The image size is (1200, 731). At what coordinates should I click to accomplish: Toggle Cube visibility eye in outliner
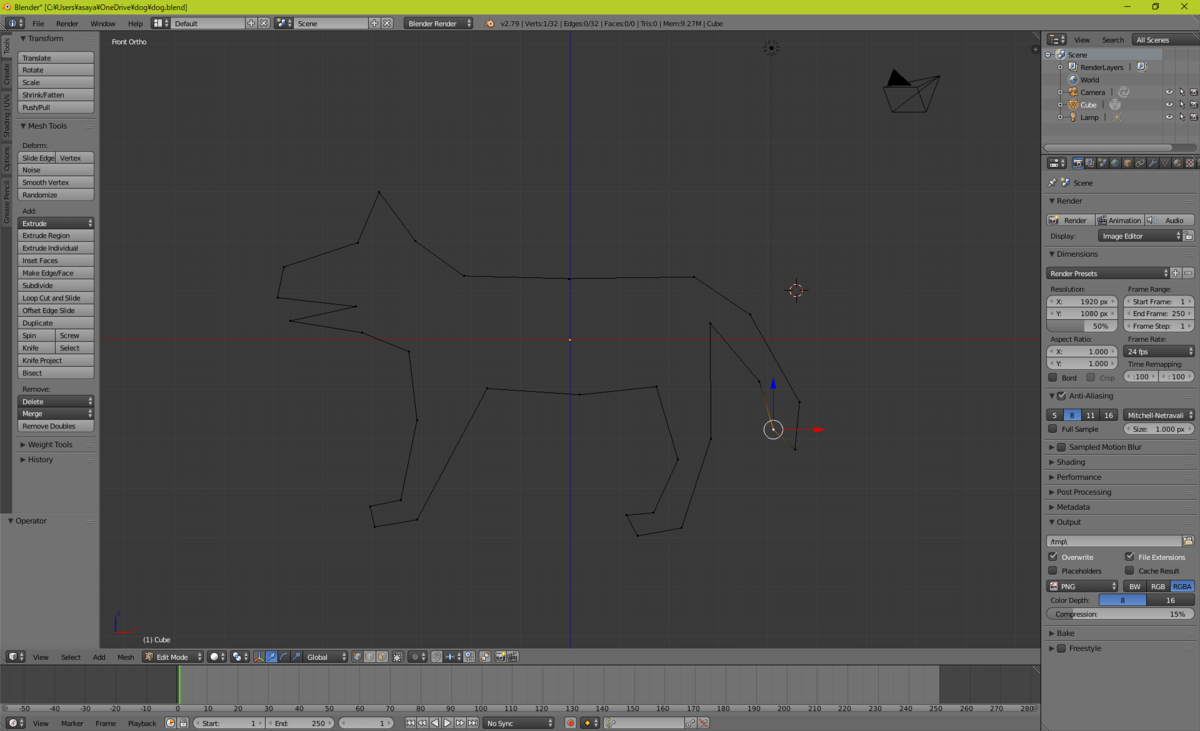click(x=1169, y=105)
